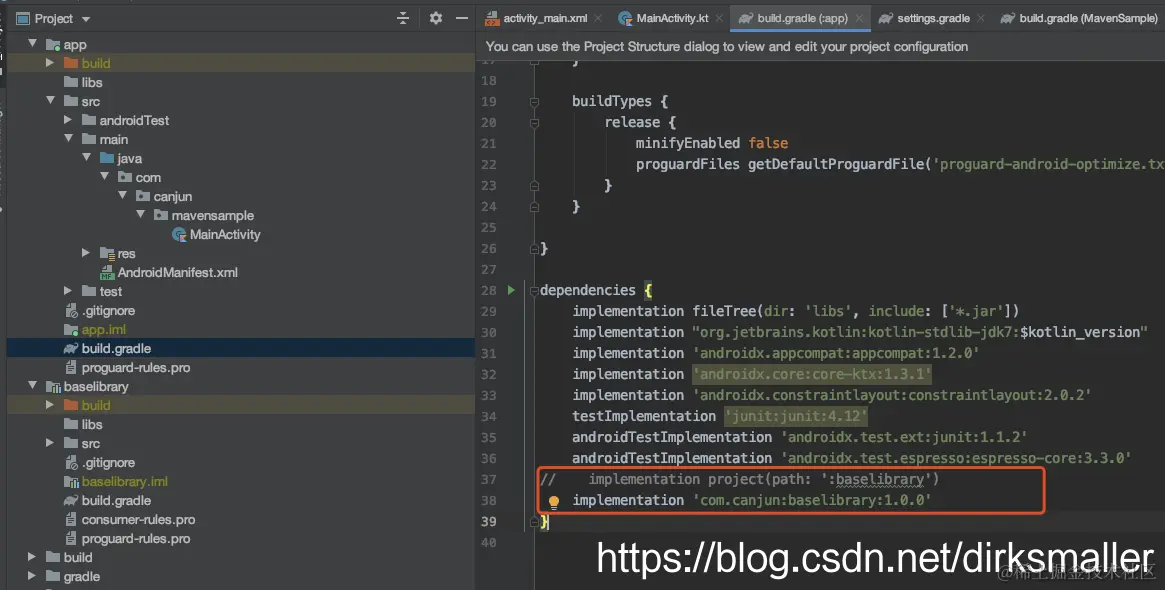The width and height of the screenshot is (1165, 590).
Task: Click the 'buildTypes {' code line
Action: [620, 101]
